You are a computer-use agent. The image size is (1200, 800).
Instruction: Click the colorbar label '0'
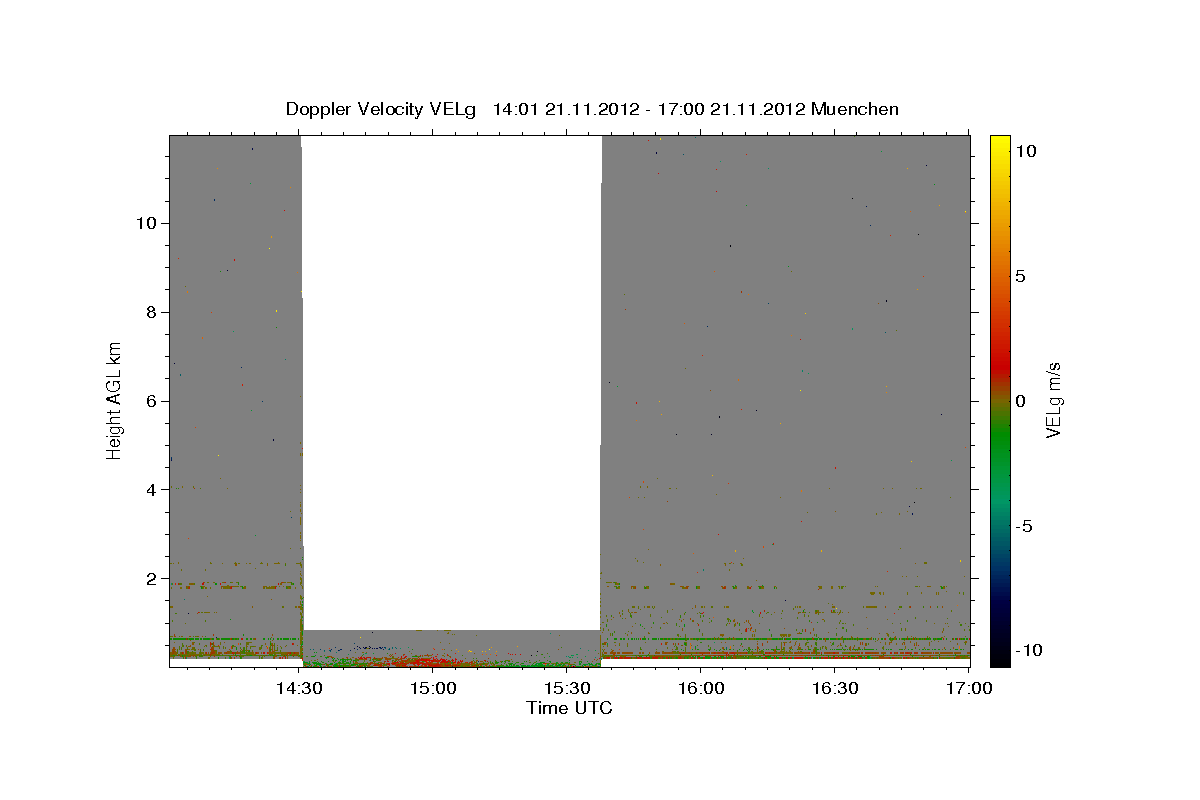click(1020, 401)
